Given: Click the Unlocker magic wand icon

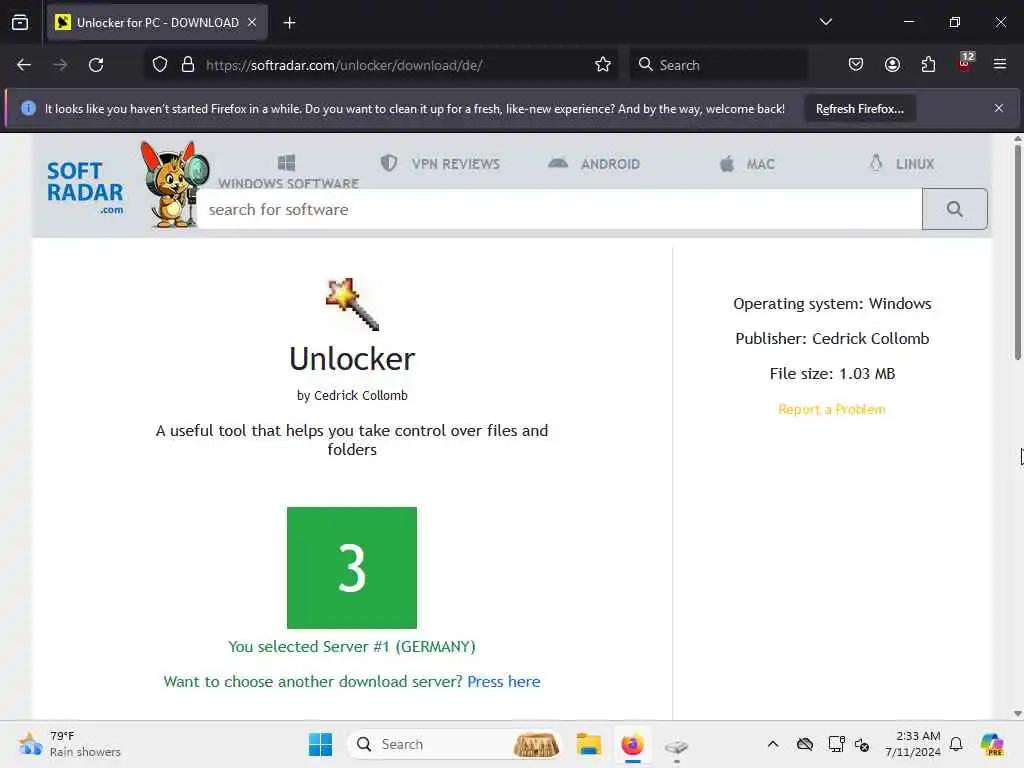Looking at the screenshot, I should coord(352,304).
